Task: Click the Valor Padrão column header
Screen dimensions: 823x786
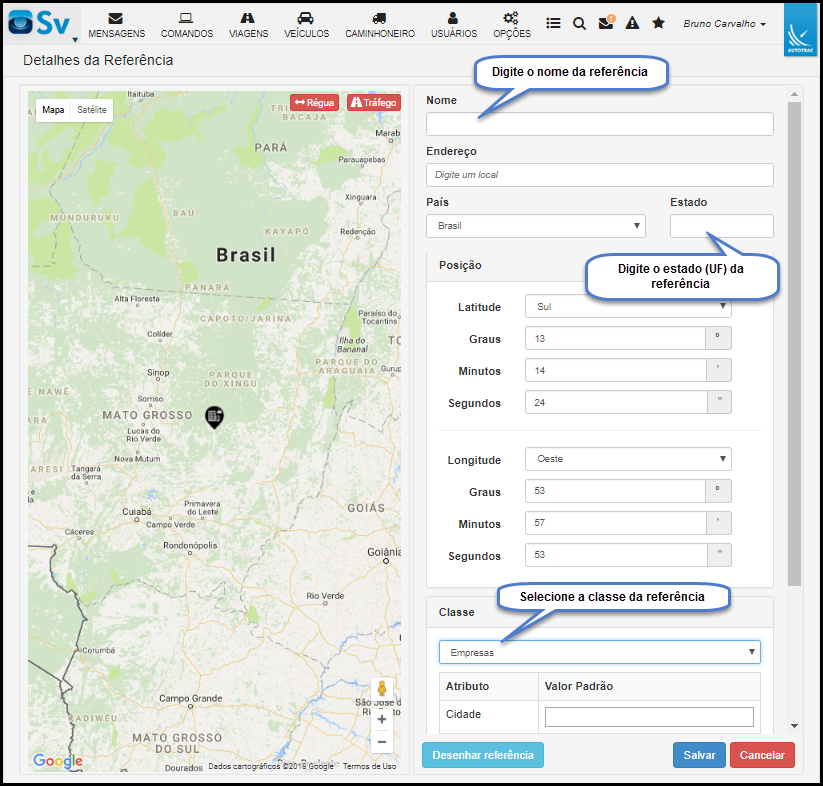Action: tap(578, 686)
